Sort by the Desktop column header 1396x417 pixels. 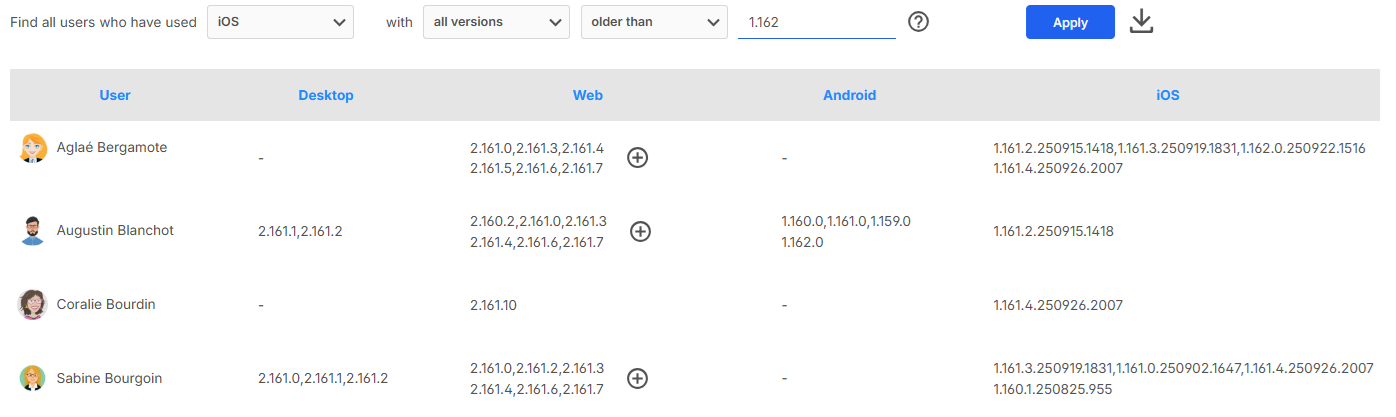click(x=326, y=96)
